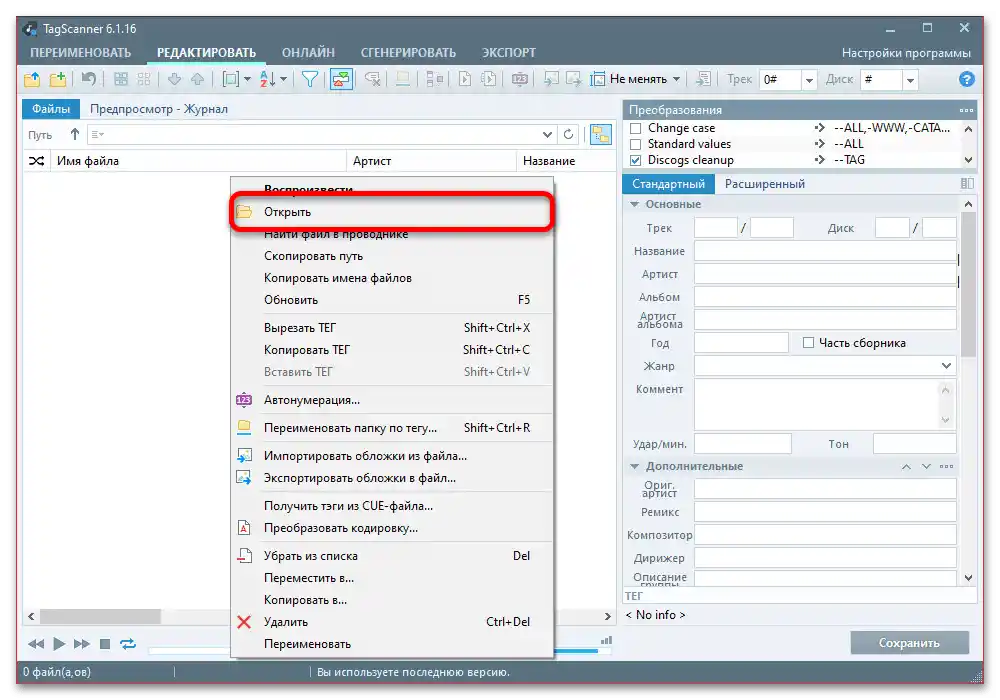Collapse the Дополнительные section
Viewport: 1000px width, 700px height.
[x=635, y=467]
